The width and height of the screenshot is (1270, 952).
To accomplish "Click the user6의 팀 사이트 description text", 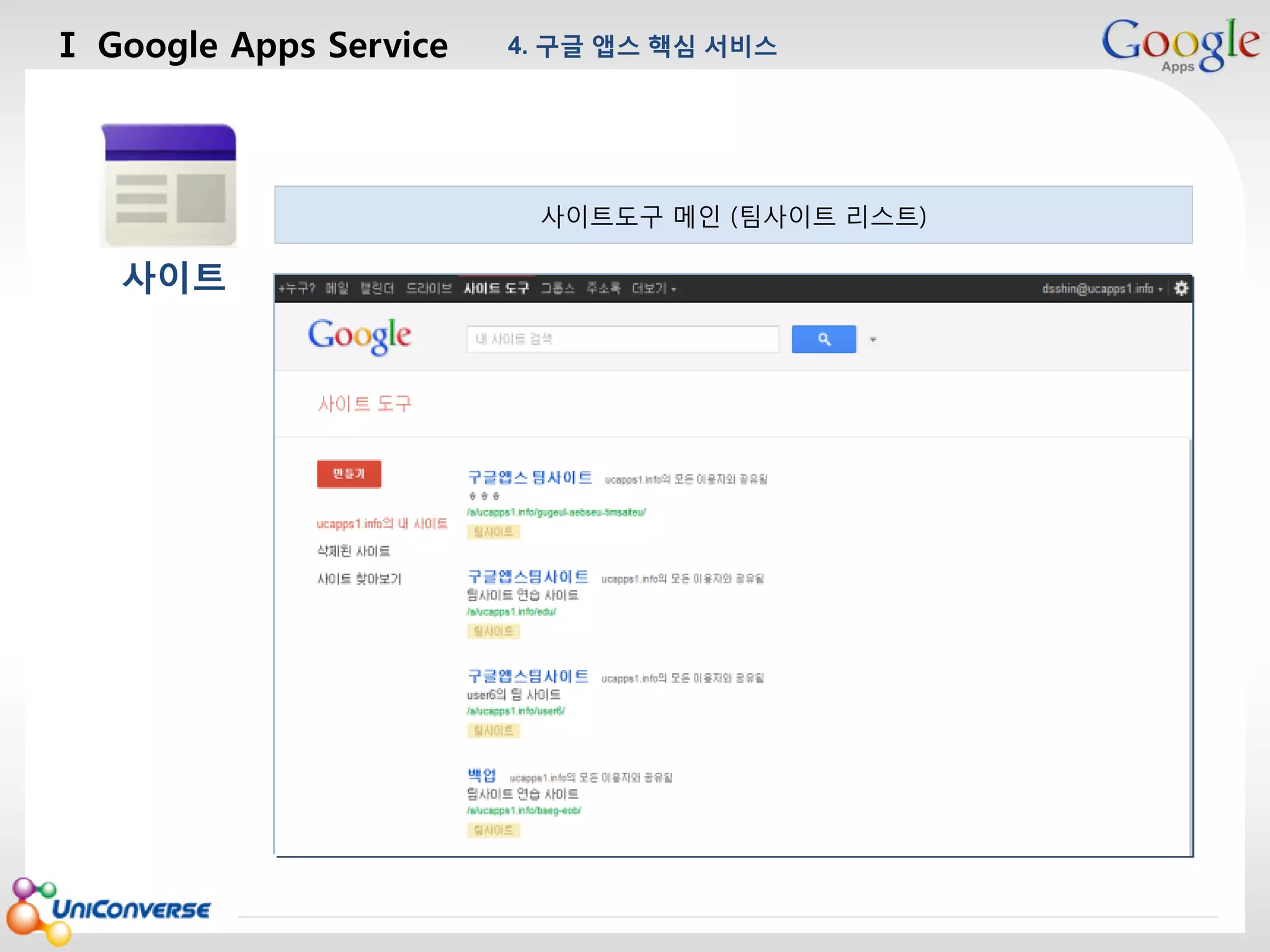I will [513, 694].
